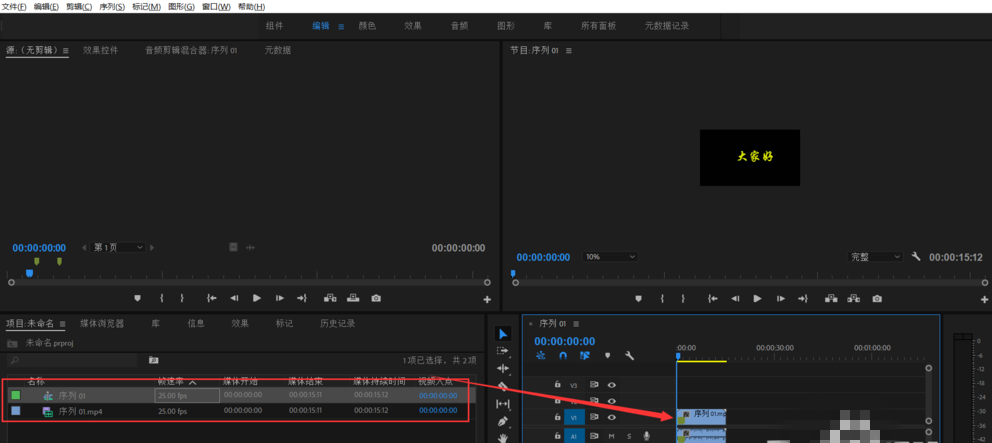
Task: Switch to the 媒体浏览器 tab
Action: 102,323
